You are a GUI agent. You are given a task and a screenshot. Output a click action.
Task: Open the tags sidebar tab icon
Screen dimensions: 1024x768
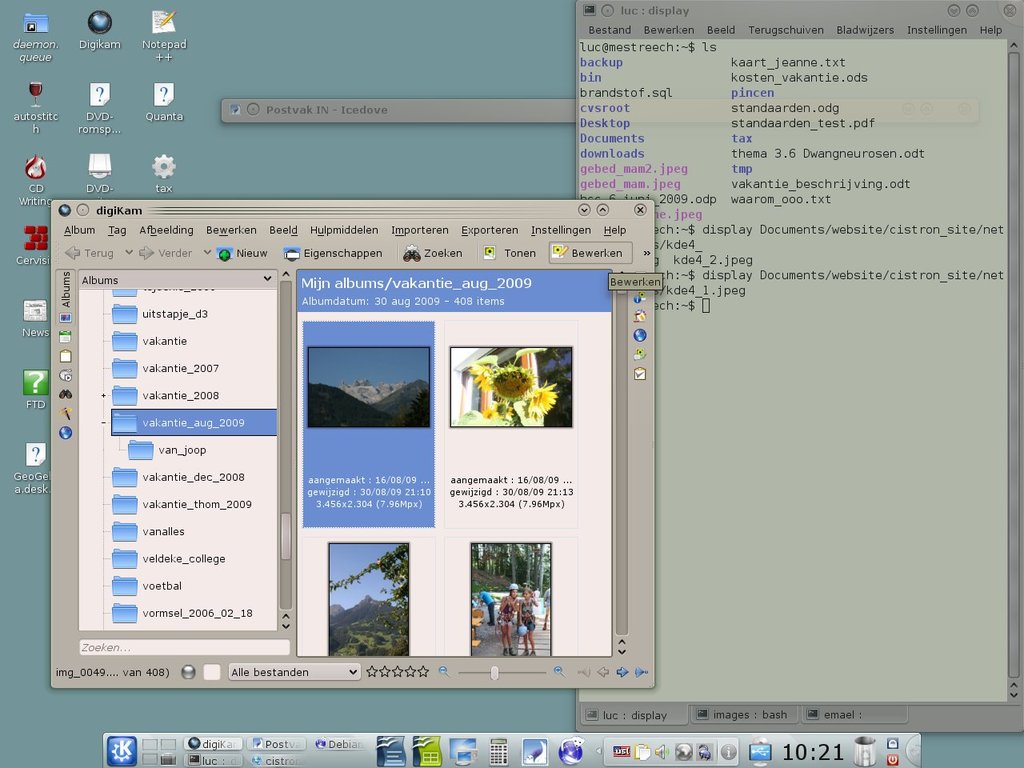point(65,356)
